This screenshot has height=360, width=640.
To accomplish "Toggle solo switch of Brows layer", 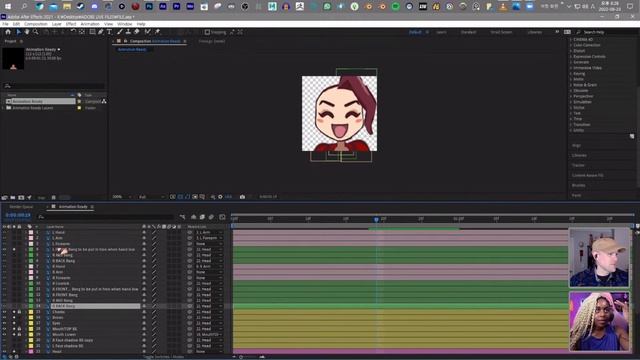I will [x=14, y=318].
